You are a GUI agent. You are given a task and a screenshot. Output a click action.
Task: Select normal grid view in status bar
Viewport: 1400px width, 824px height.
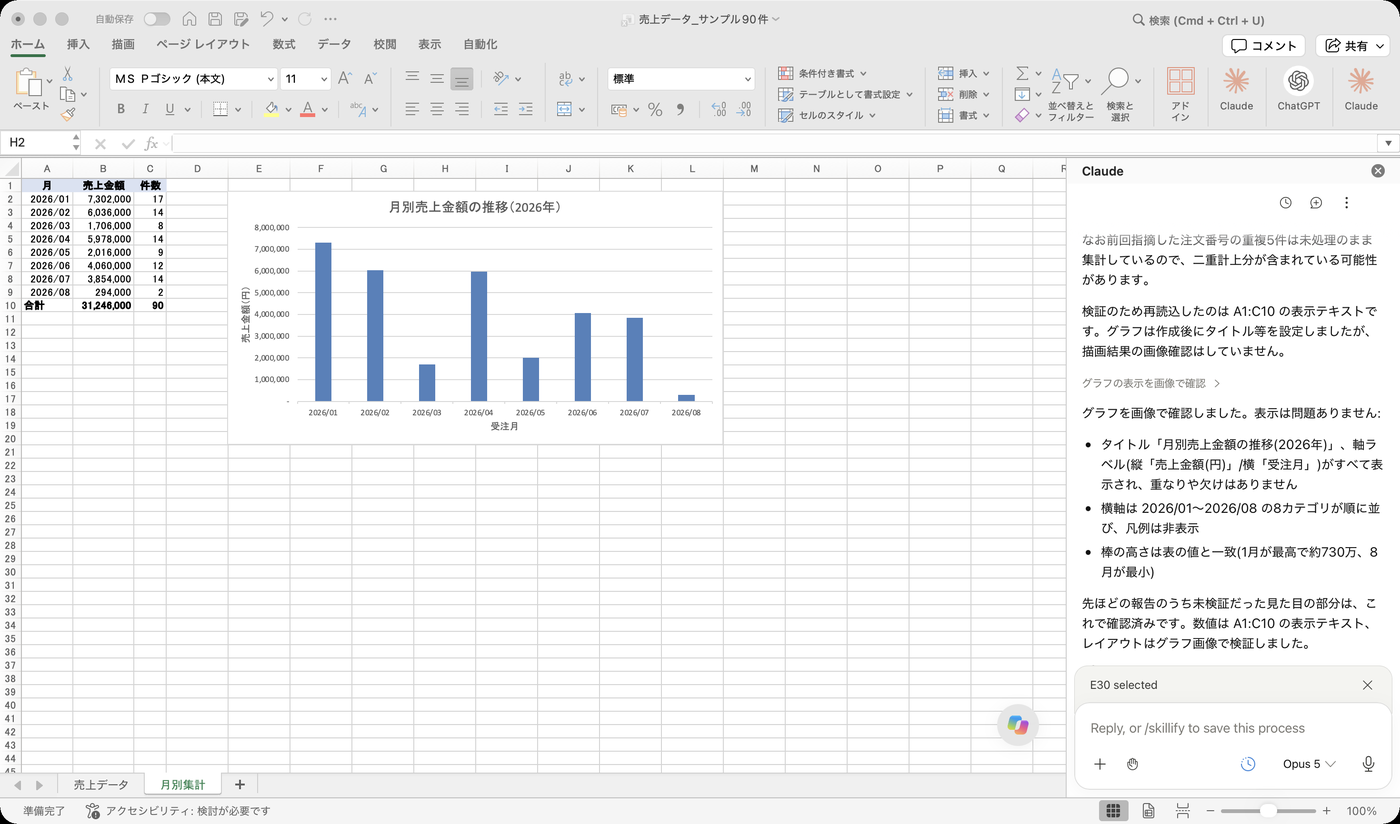point(1113,811)
